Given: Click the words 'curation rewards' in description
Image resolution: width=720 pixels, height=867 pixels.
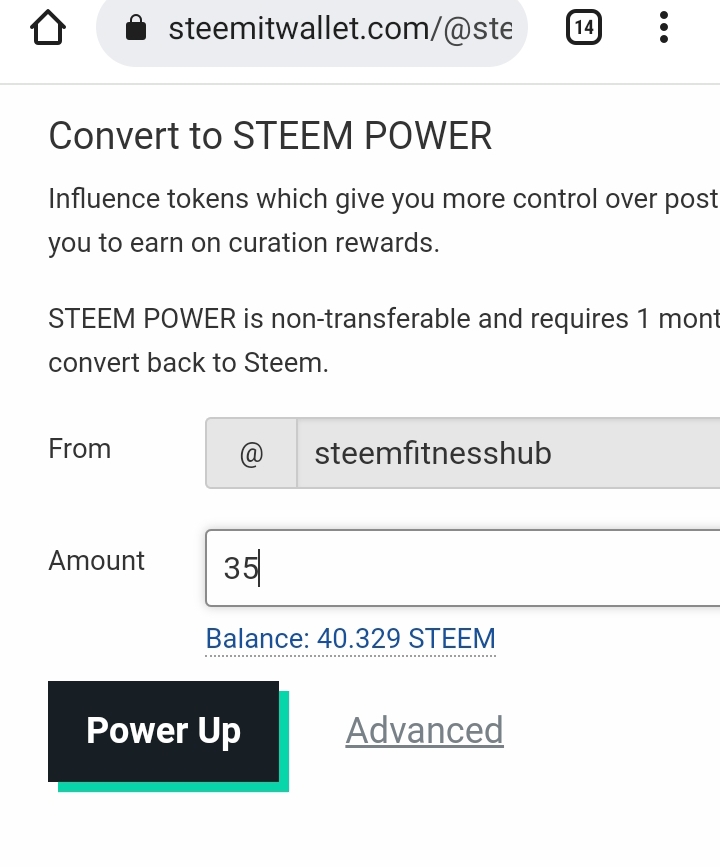Looking at the screenshot, I should [334, 243].
